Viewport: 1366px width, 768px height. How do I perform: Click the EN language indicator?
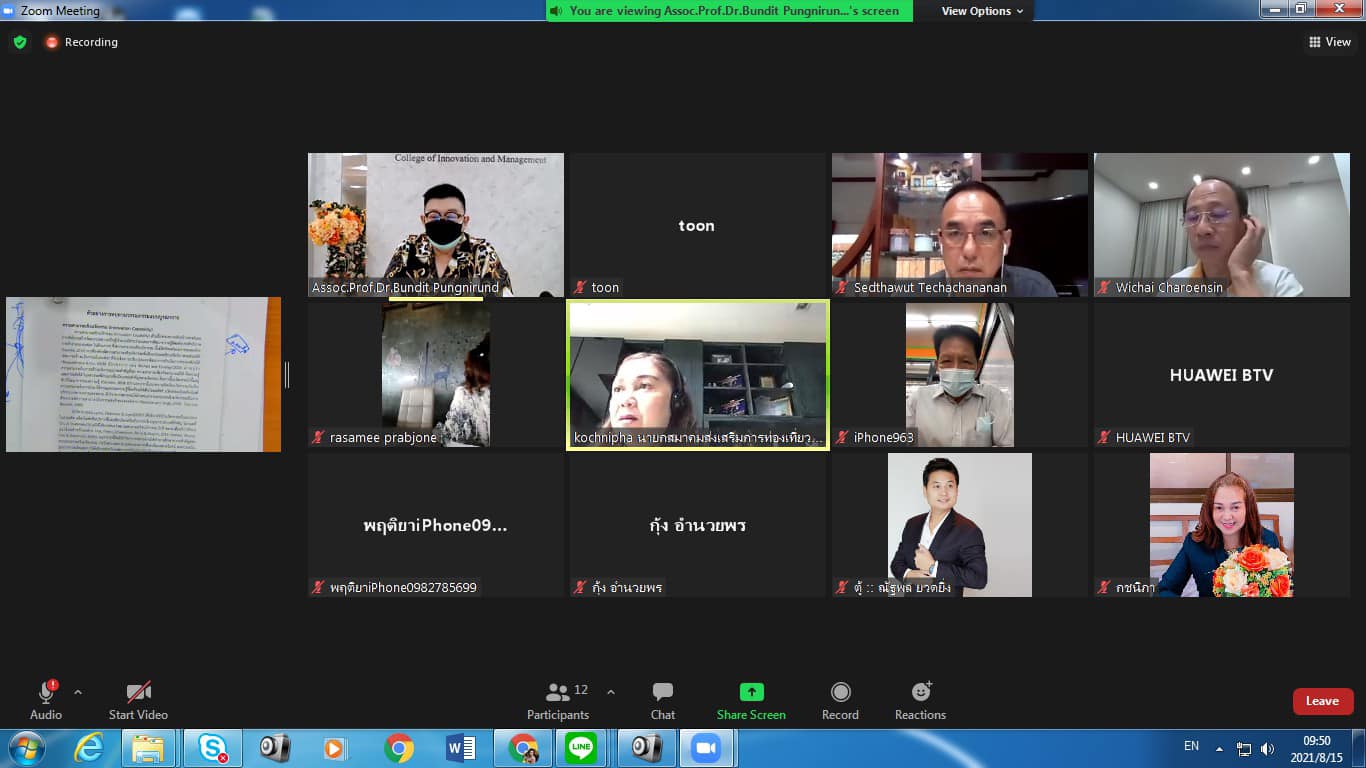click(x=1191, y=746)
